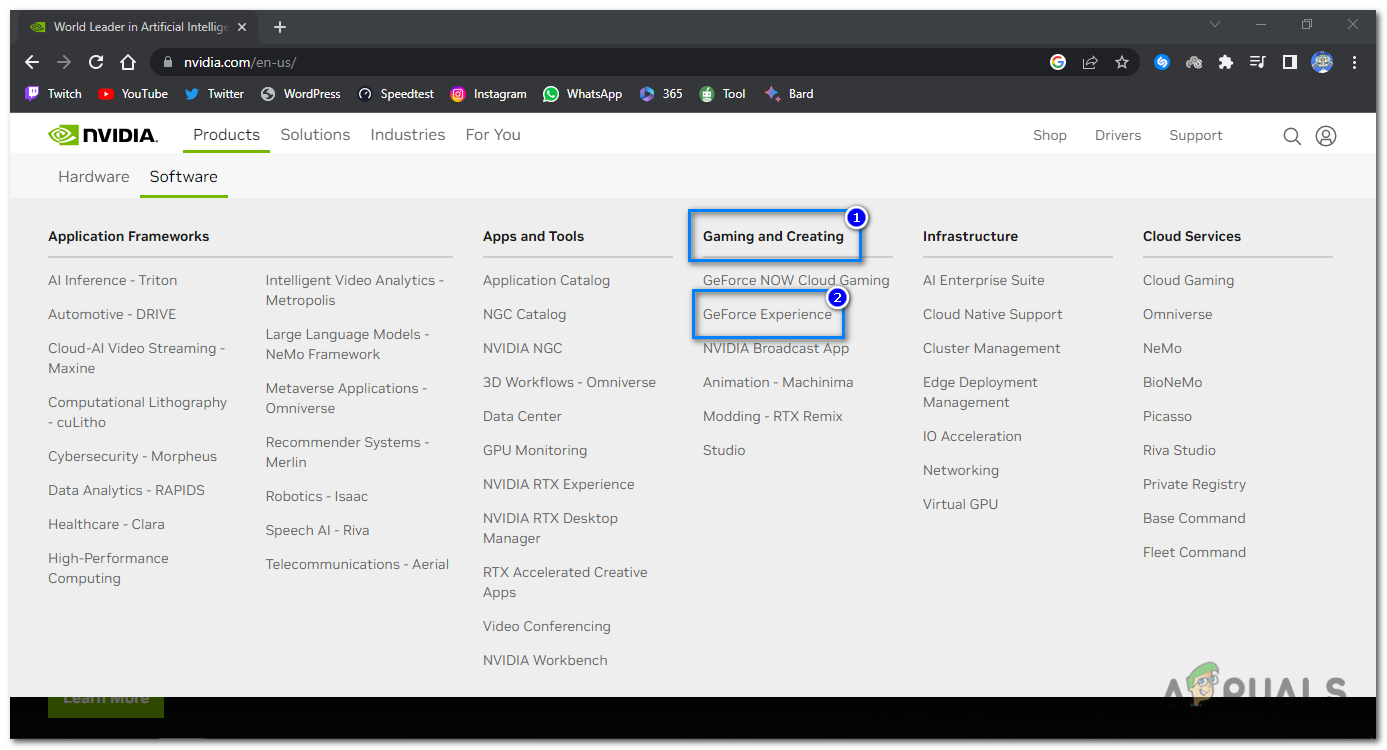1387x750 pixels.
Task: Switch to the Software tab
Action: [183, 176]
